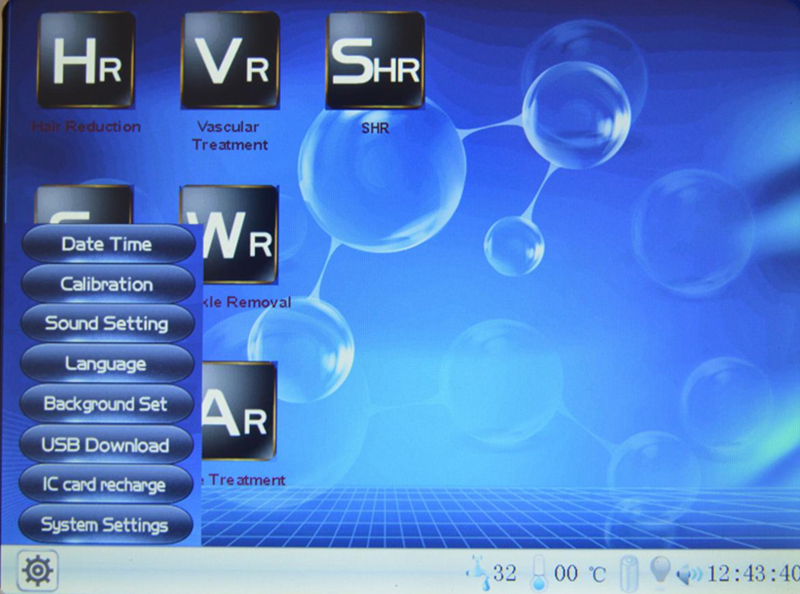Select the AR treatment icon

(x=237, y=411)
